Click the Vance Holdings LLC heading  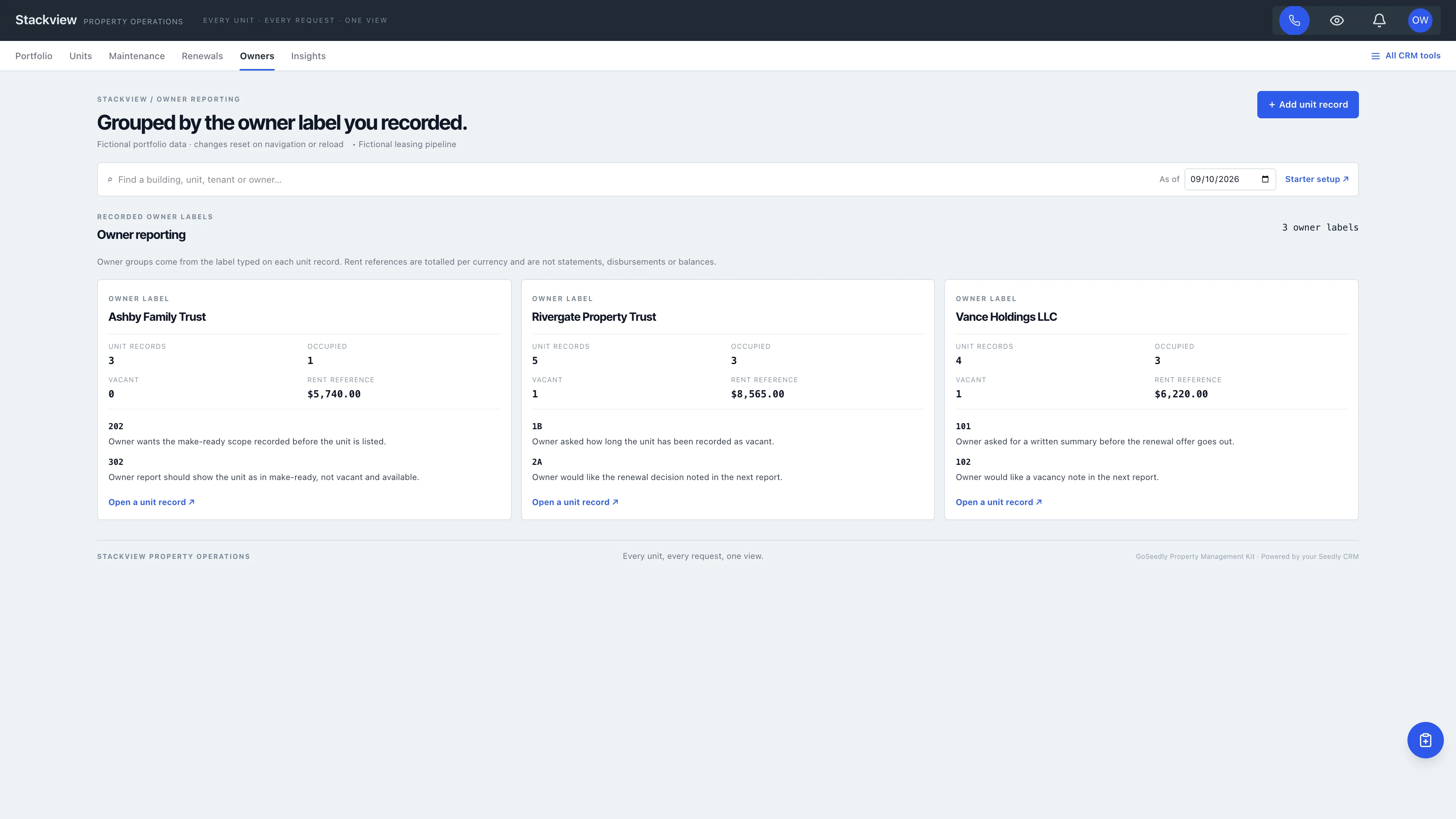pyautogui.click(x=1006, y=317)
